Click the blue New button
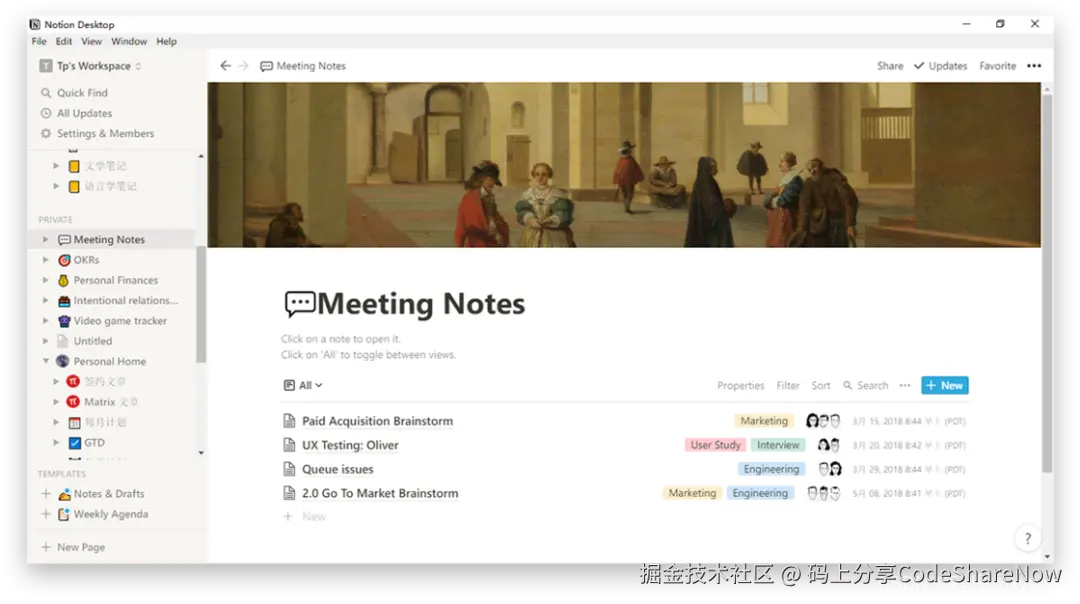This screenshot has width=1080, height=604. point(944,386)
